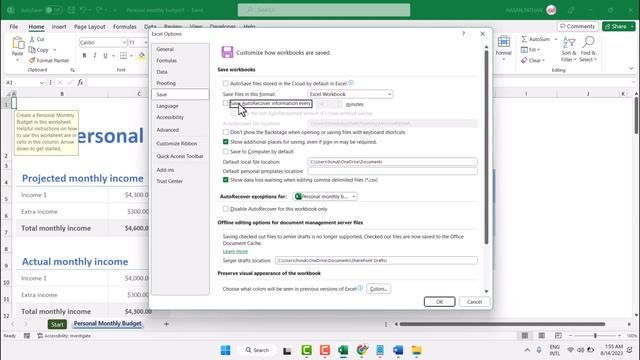This screenshot has width=640, height=360.
Task: Click the Clear eraser icon
Action: coord(524,60)
